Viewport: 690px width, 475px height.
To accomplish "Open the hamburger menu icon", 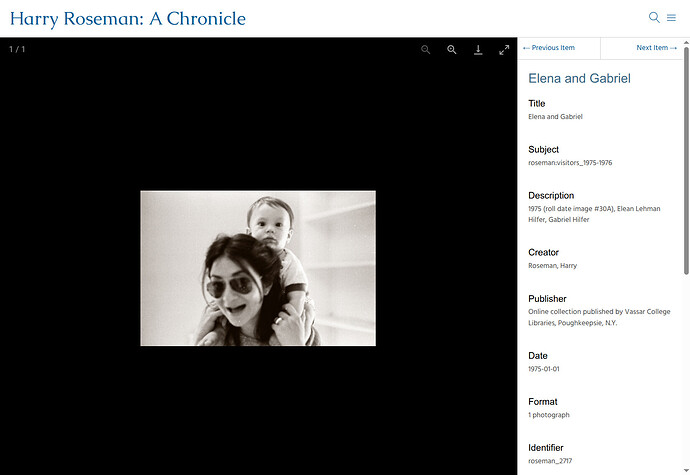I will (671, 18).
